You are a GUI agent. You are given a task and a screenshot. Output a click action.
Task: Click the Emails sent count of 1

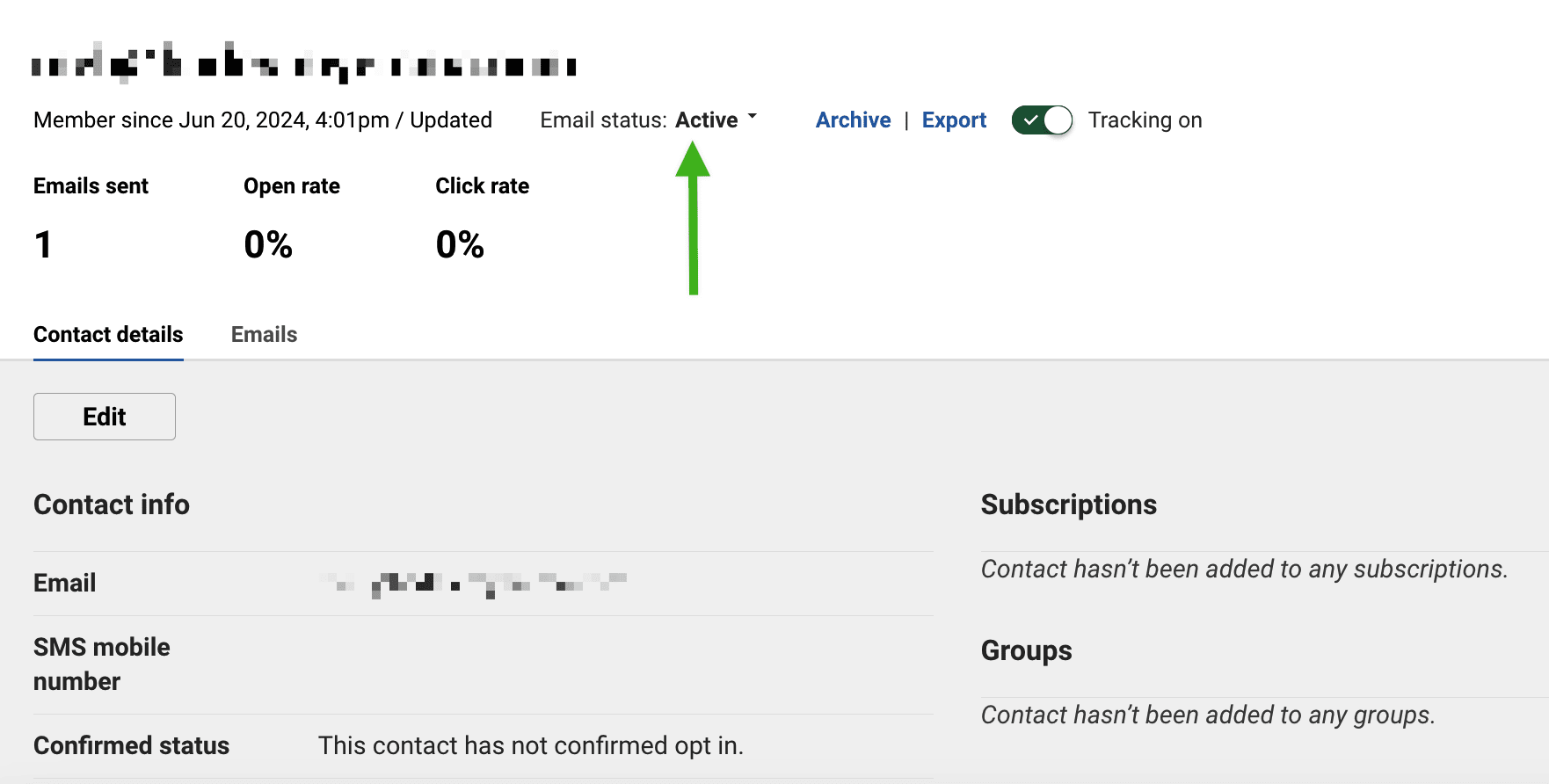43,244
